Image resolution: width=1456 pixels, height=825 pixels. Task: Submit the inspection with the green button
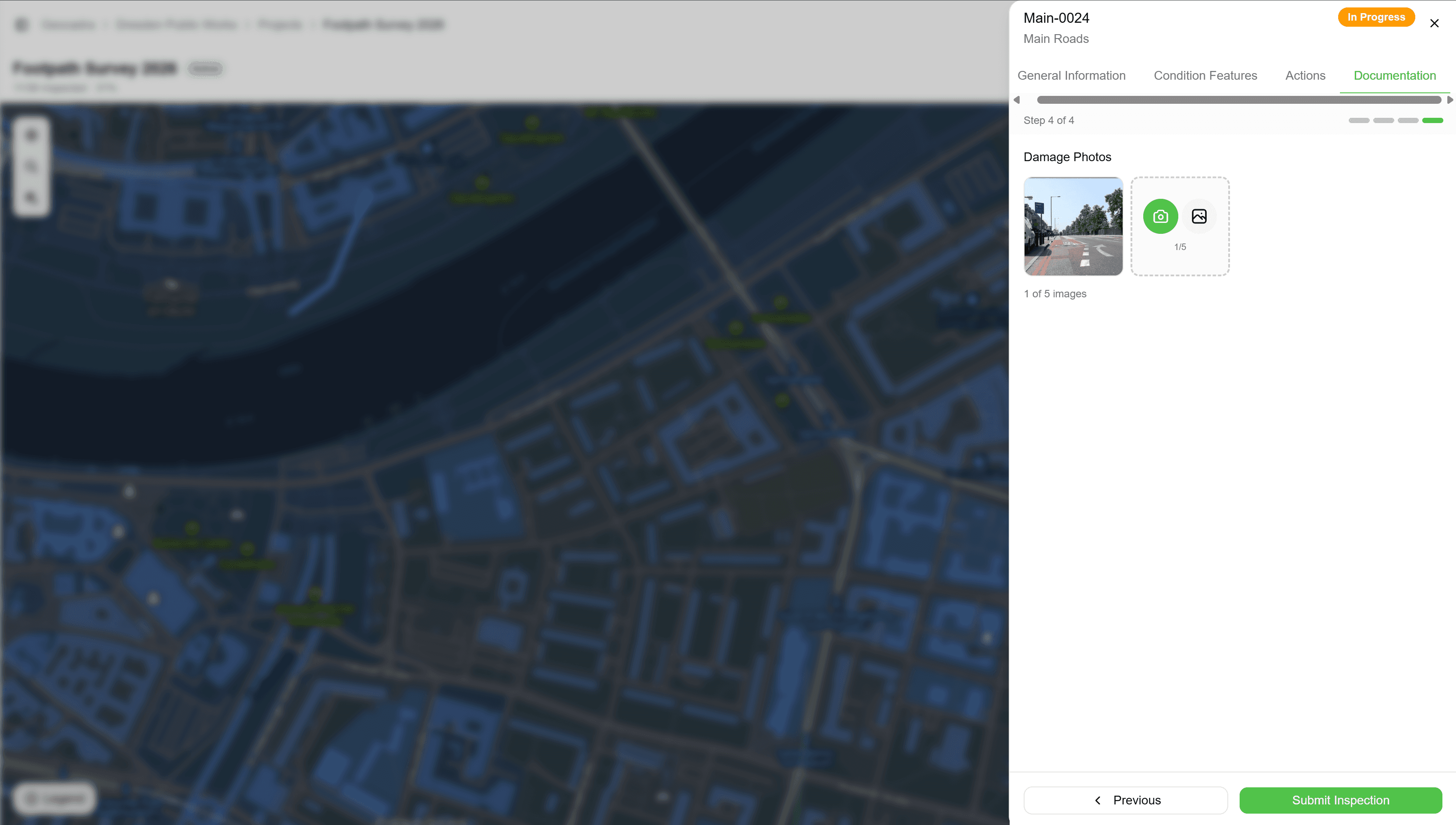click(x=1340, y=800)
